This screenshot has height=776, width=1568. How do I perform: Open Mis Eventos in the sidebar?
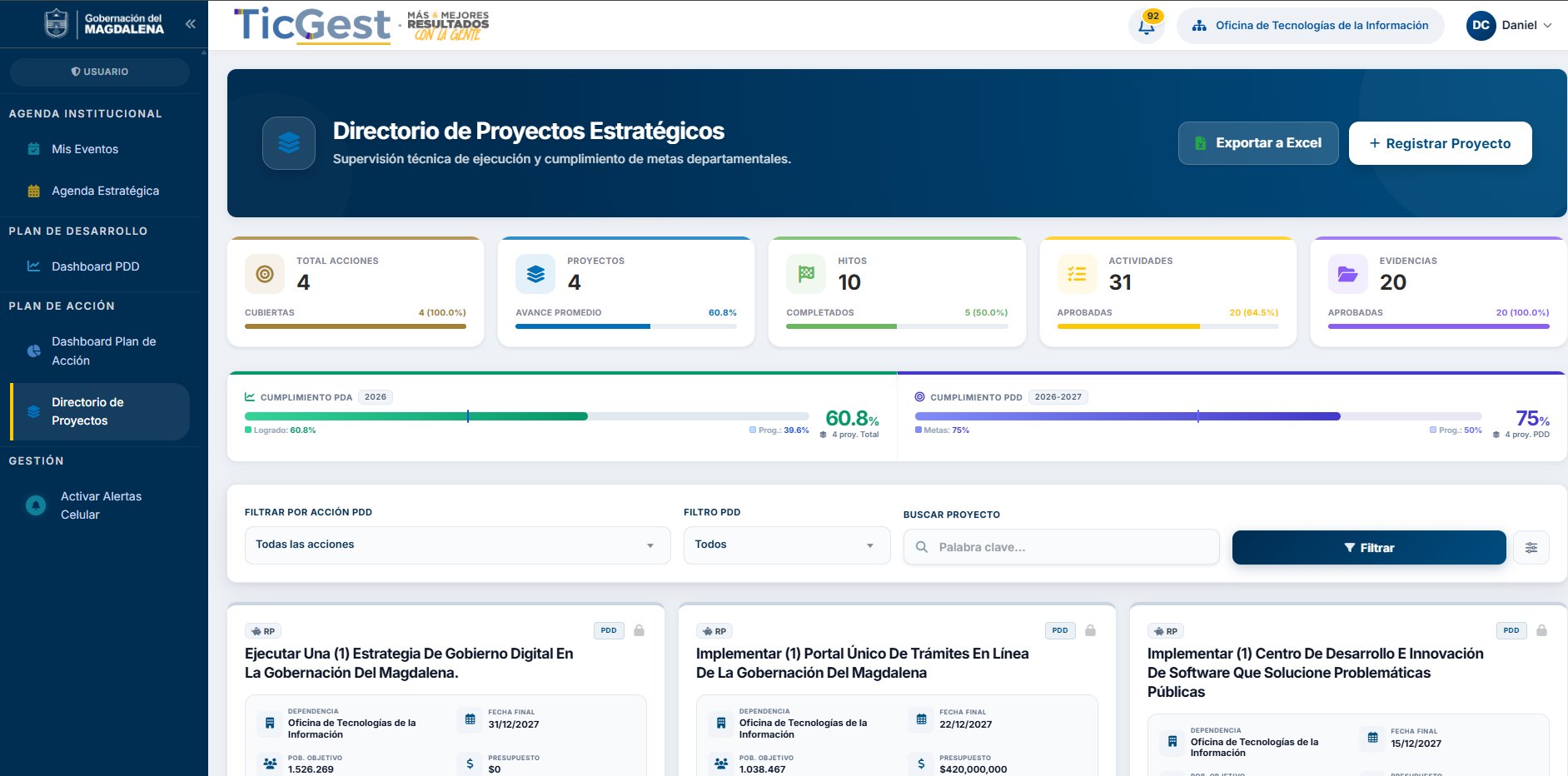pos(100,149)
